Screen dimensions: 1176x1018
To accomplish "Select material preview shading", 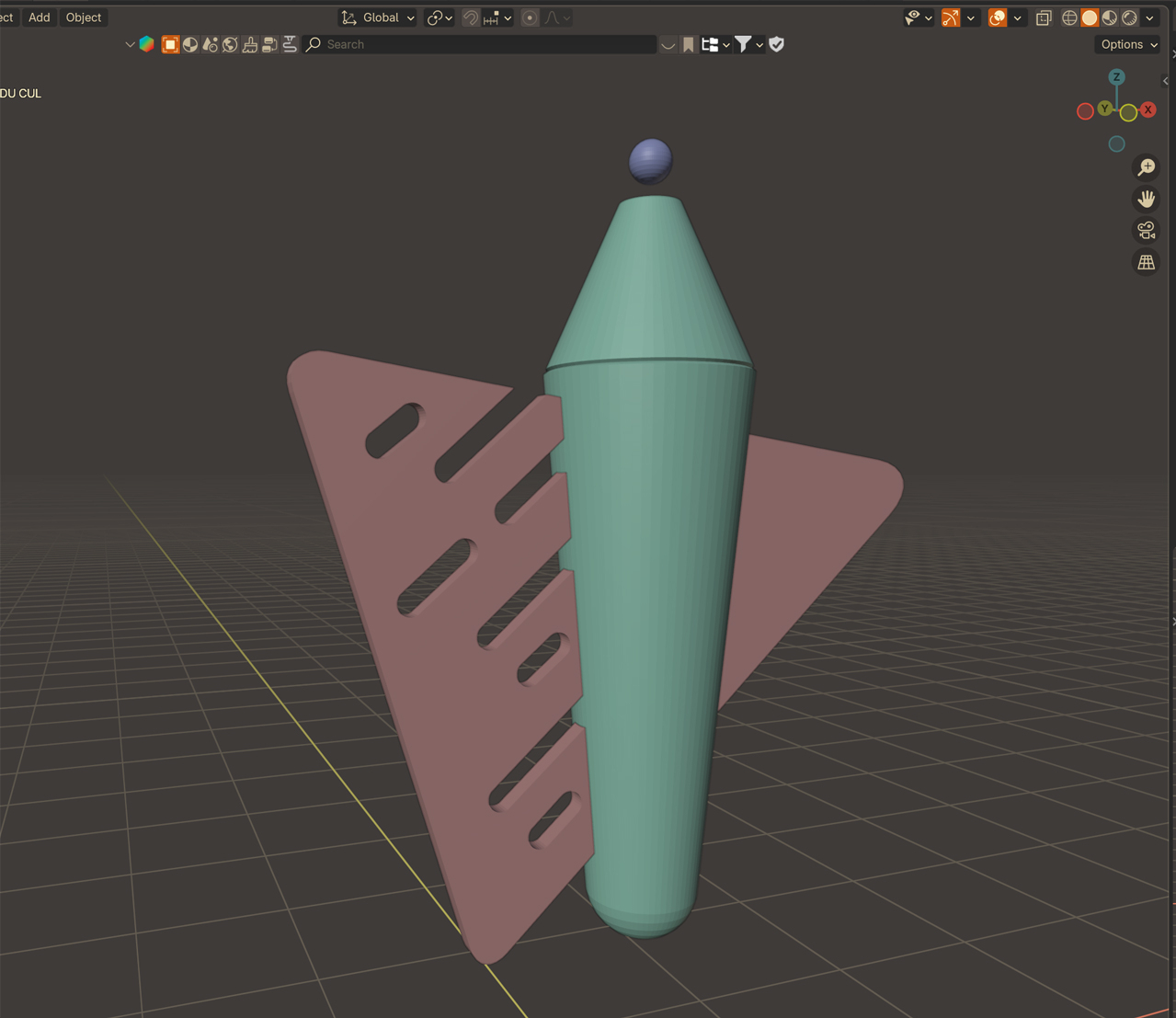I will [x=1110, y=17].
